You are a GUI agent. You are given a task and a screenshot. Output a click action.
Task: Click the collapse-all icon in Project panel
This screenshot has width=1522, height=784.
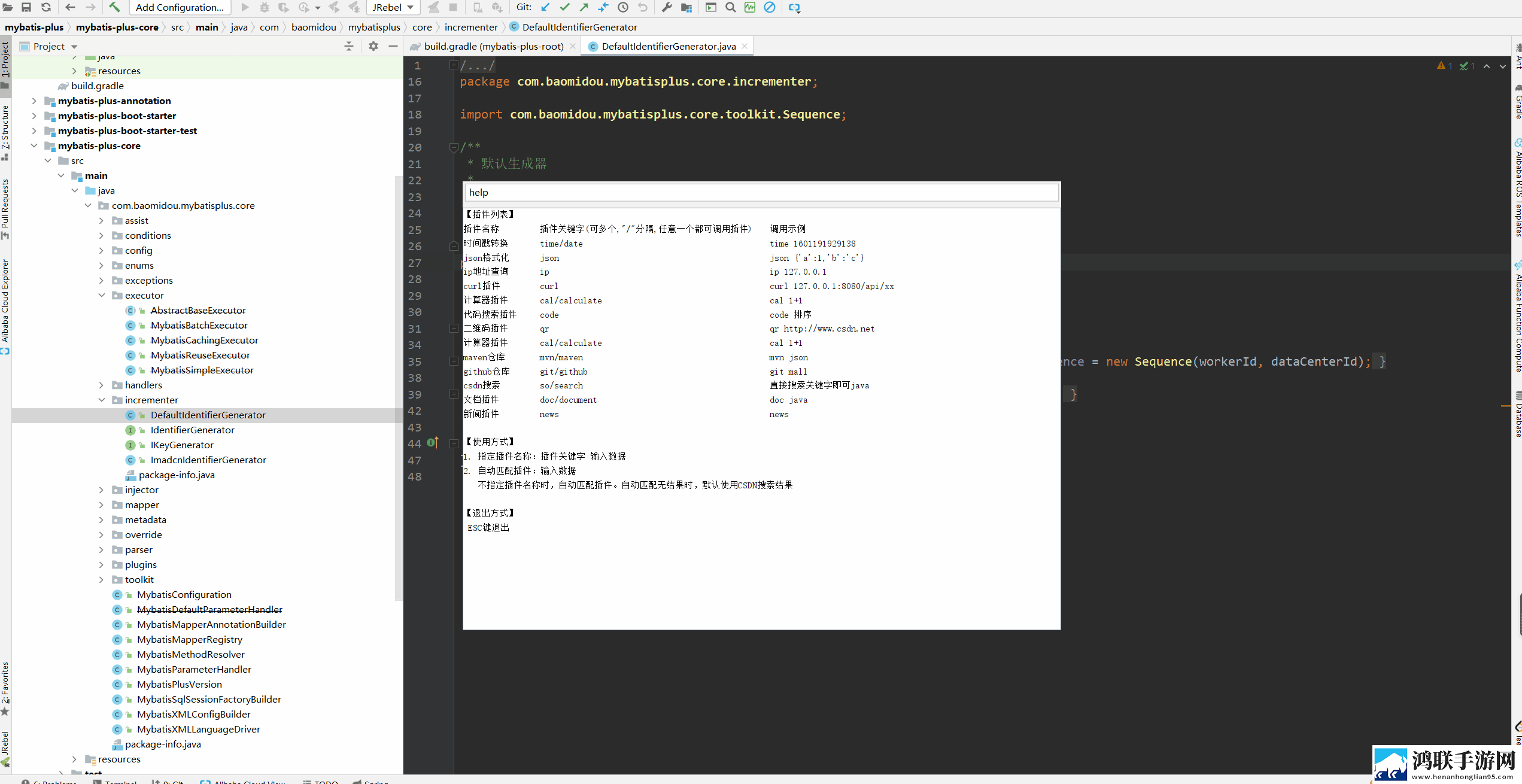coord(349,46)
